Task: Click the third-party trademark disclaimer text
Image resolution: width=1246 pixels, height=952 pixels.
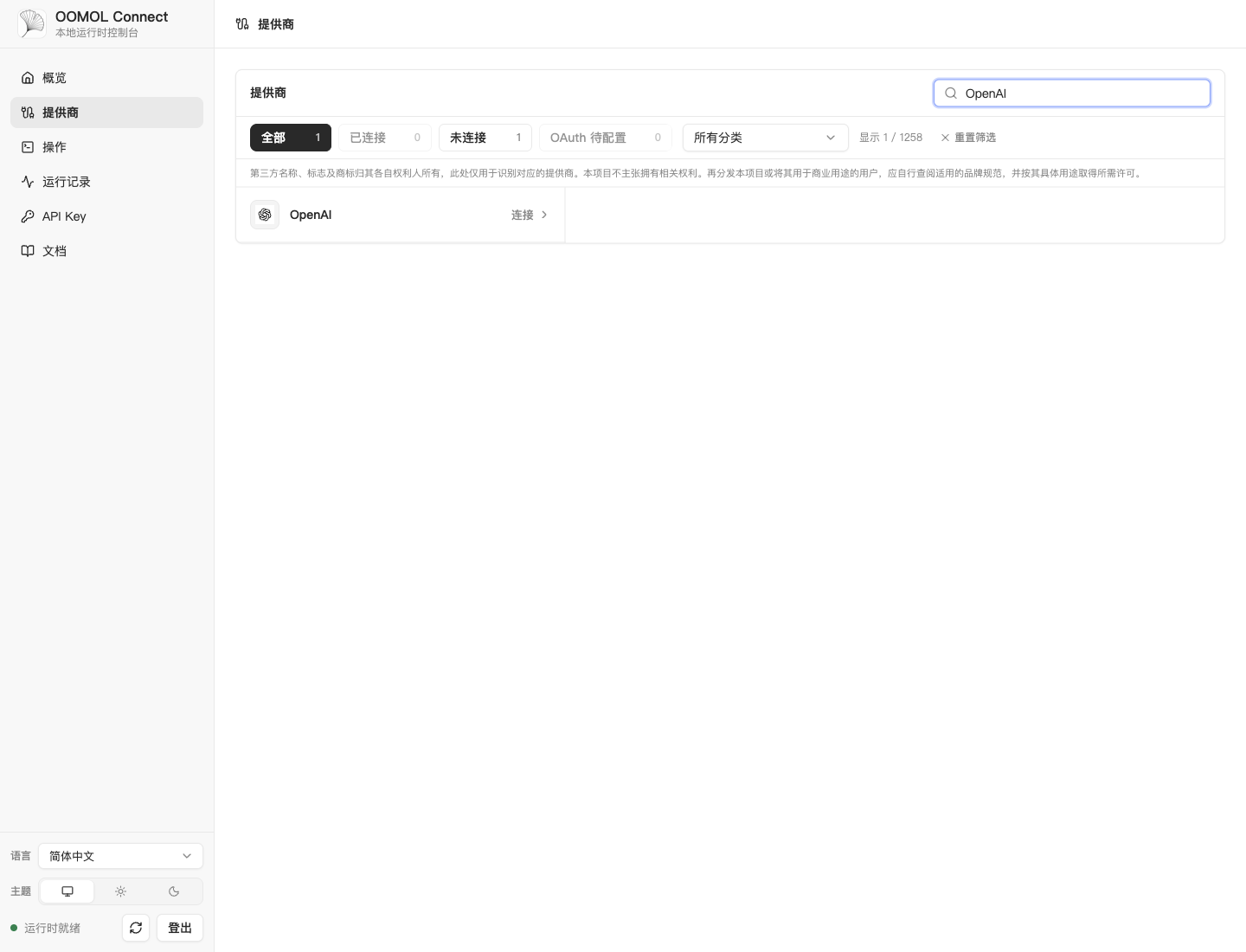Action: click(697, 173)
